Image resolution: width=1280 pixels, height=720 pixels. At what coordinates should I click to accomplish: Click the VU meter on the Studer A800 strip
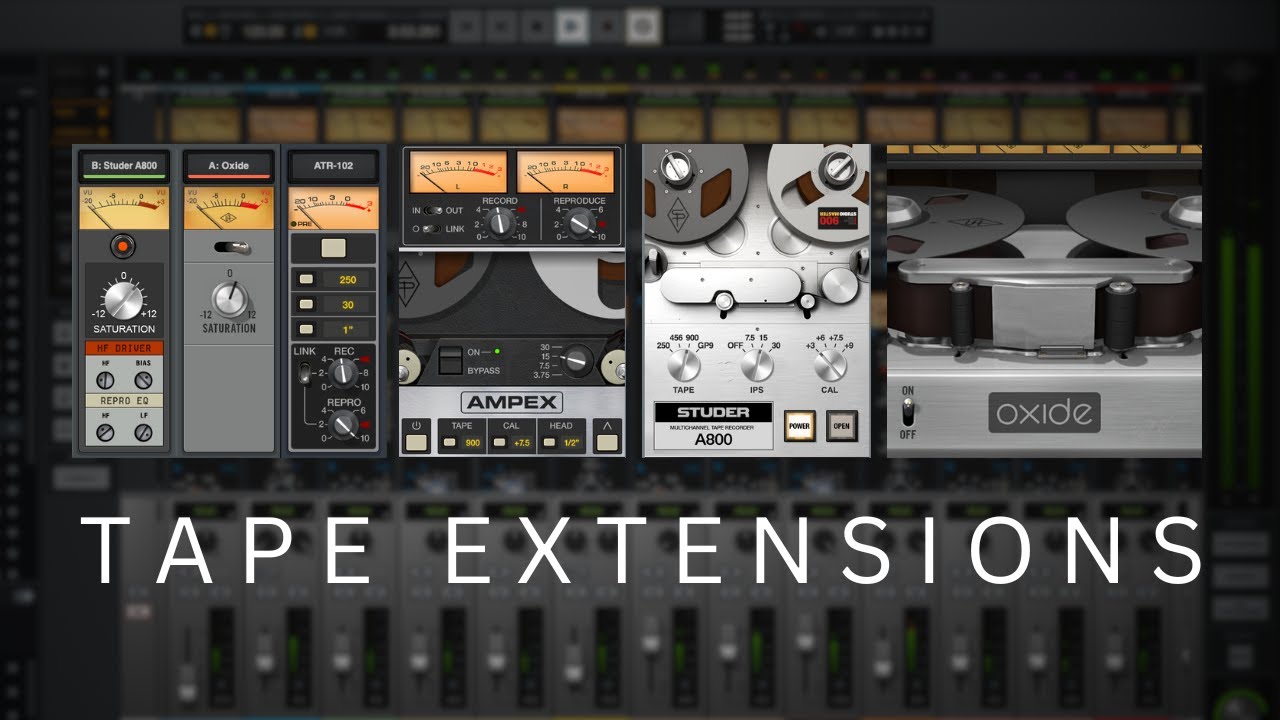[x=124, y=207]
